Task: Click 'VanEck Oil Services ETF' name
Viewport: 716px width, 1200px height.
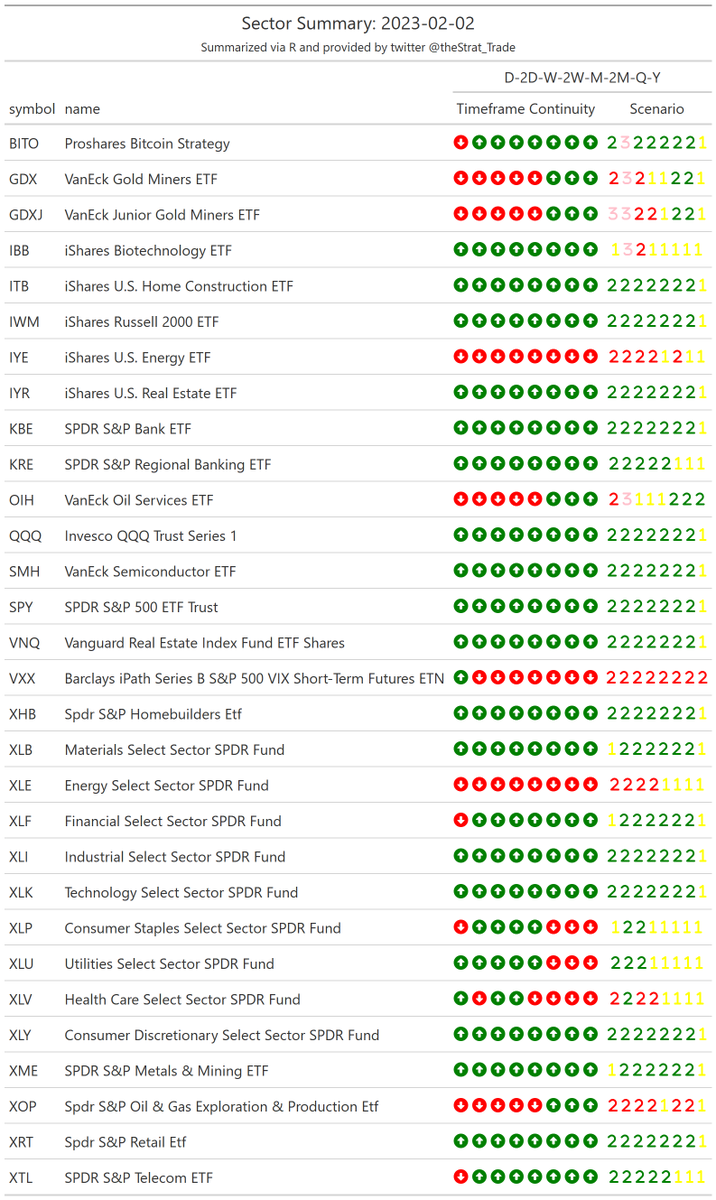Action: [139, 500]
